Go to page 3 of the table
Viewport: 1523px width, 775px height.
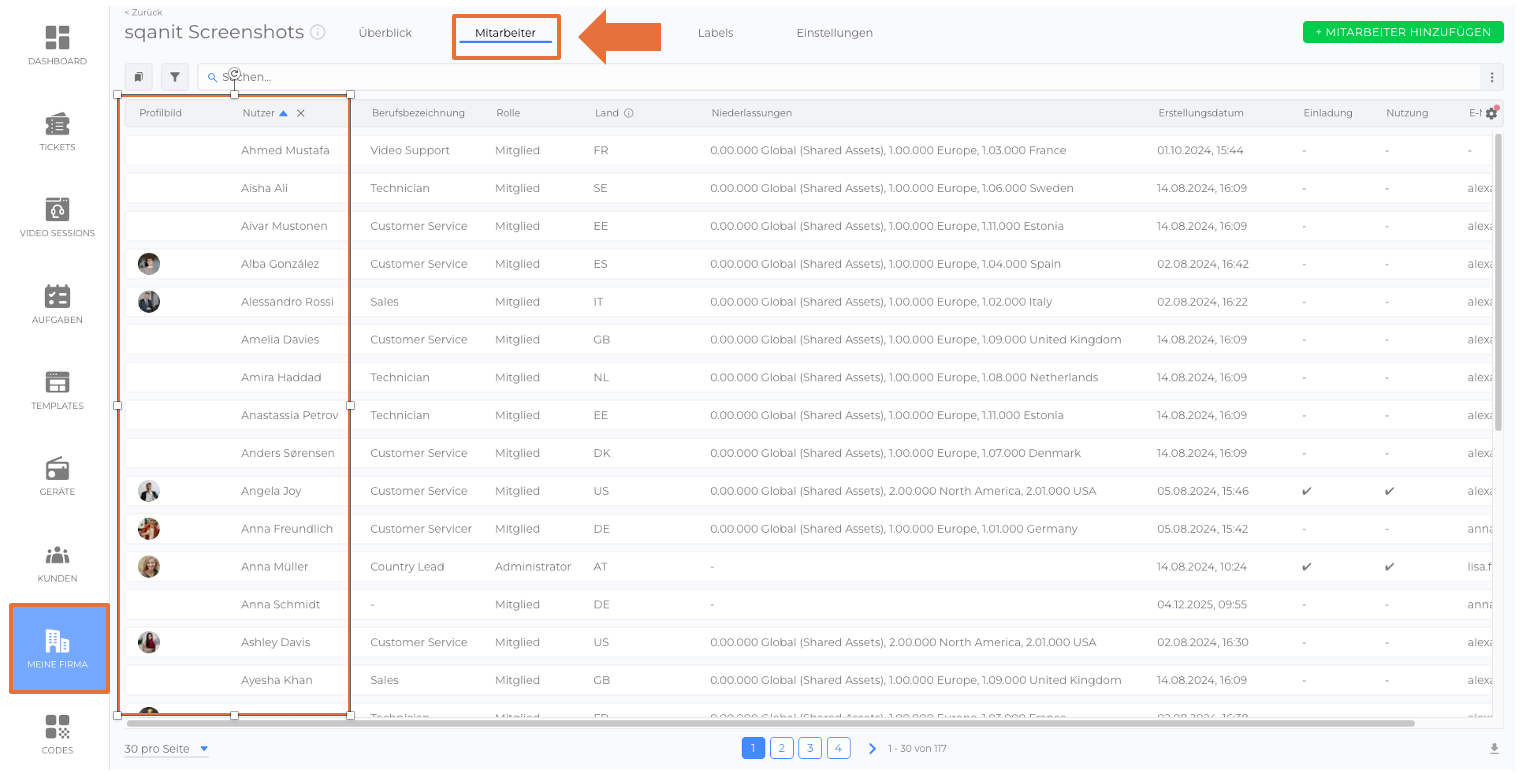pyautogui.click(x=810, y=748)
